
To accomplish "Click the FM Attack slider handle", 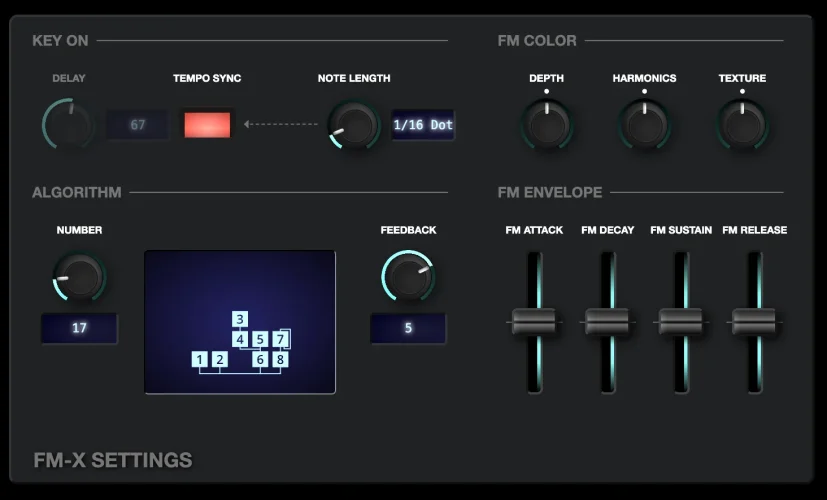I will (x=534, y=321).
